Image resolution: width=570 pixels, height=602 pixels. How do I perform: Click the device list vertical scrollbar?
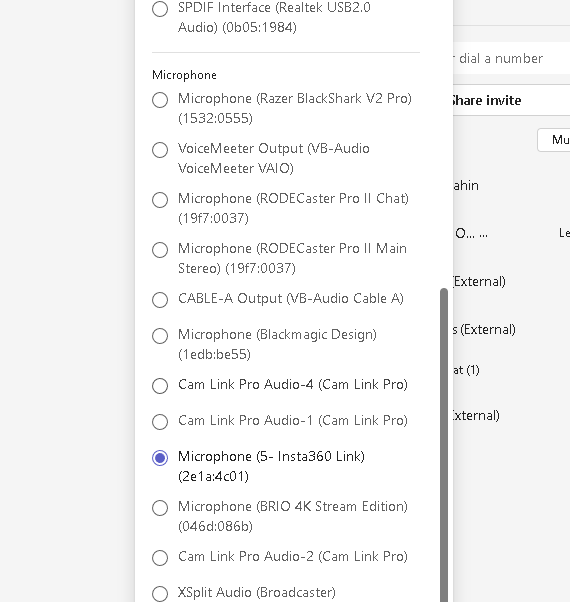[x=444, y=445]
